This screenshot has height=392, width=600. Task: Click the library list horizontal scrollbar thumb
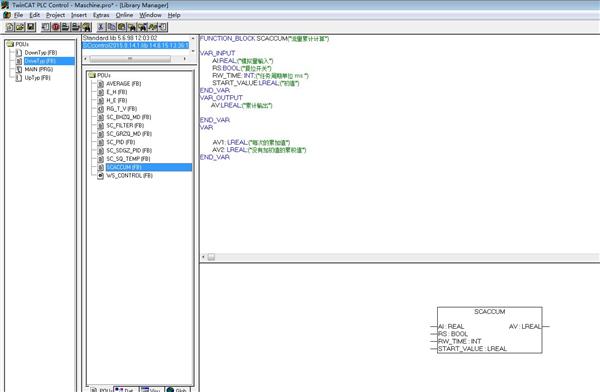tap(130, 59)
